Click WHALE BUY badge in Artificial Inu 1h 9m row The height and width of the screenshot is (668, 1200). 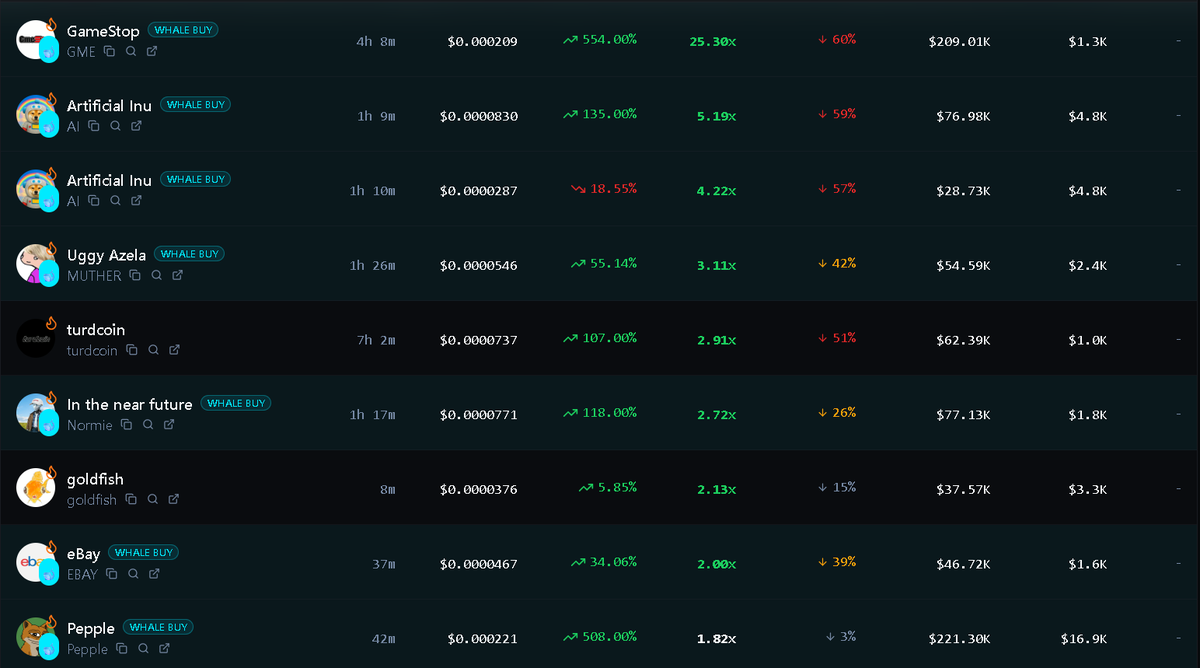195,105
